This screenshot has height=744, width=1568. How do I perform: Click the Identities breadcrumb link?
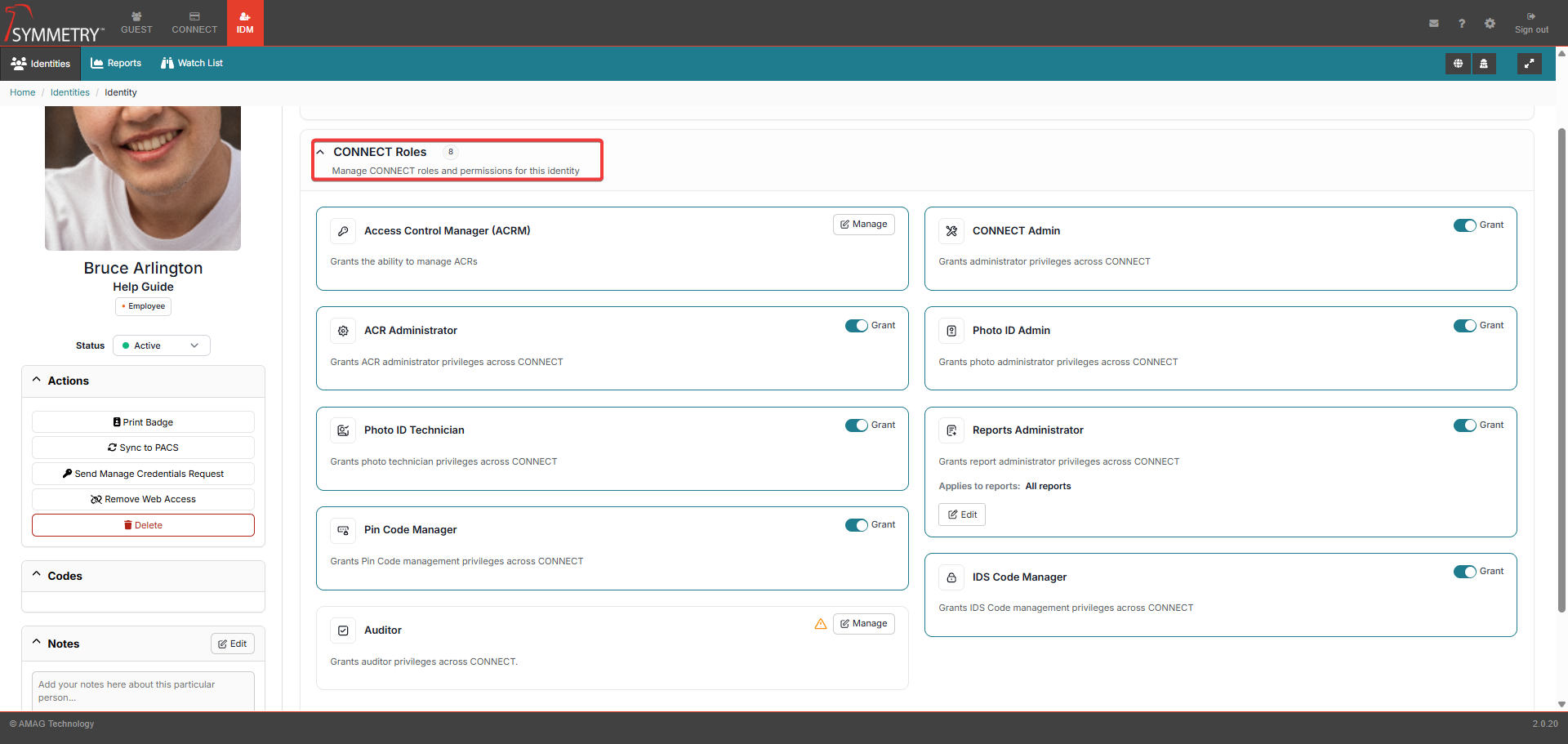(x=69, y=93)
